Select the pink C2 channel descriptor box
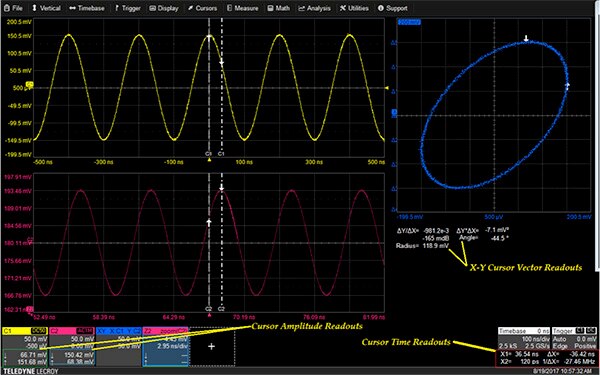 [x=72, y=346]
